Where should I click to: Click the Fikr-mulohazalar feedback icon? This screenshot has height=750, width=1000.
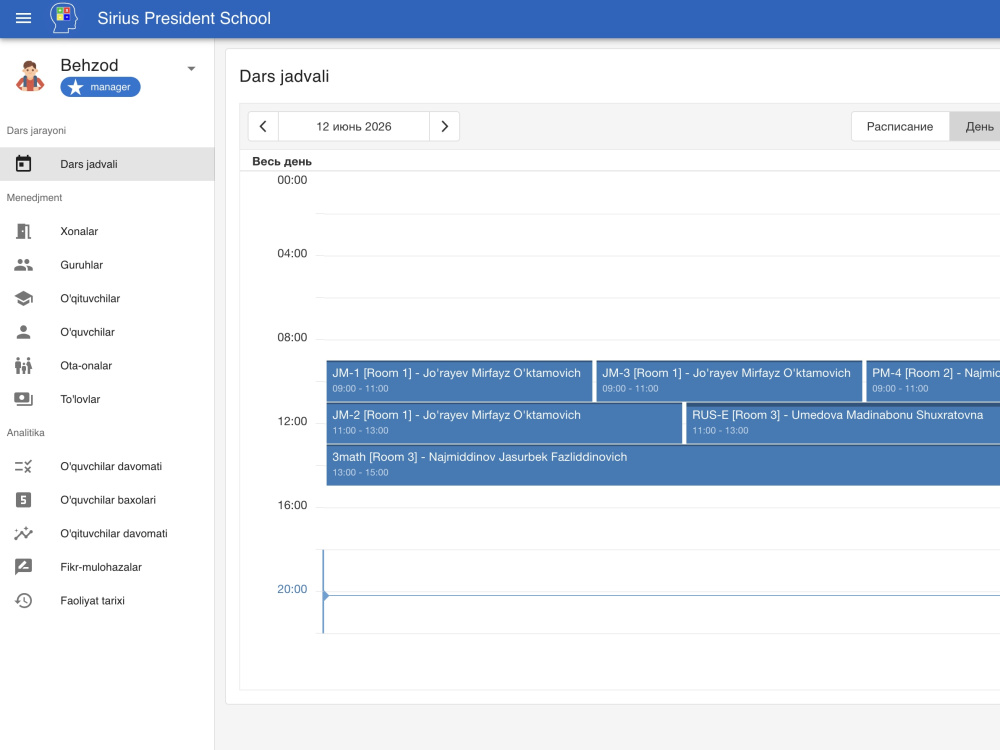pyautogui.click(x=24, y=567)
